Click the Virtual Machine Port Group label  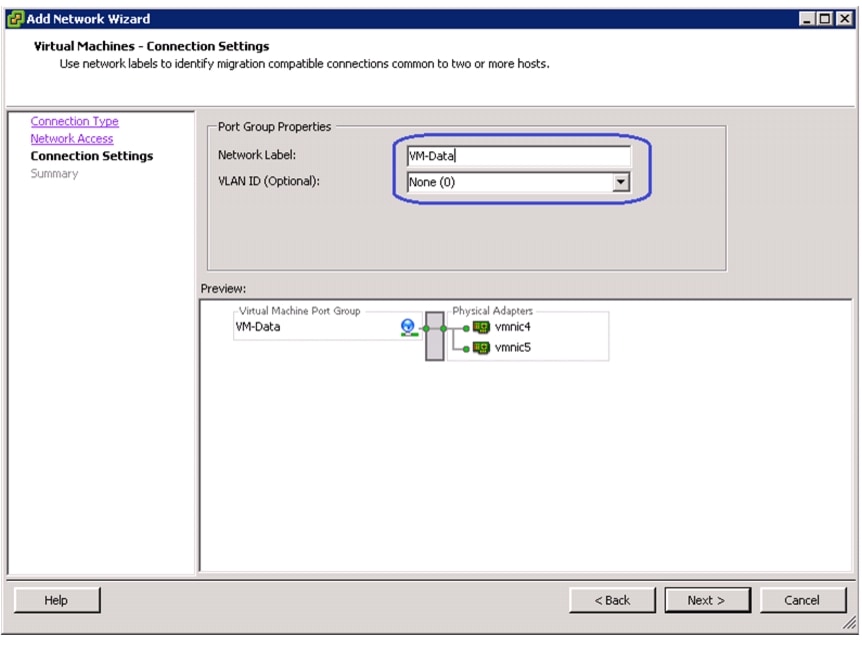click(300, 311)
